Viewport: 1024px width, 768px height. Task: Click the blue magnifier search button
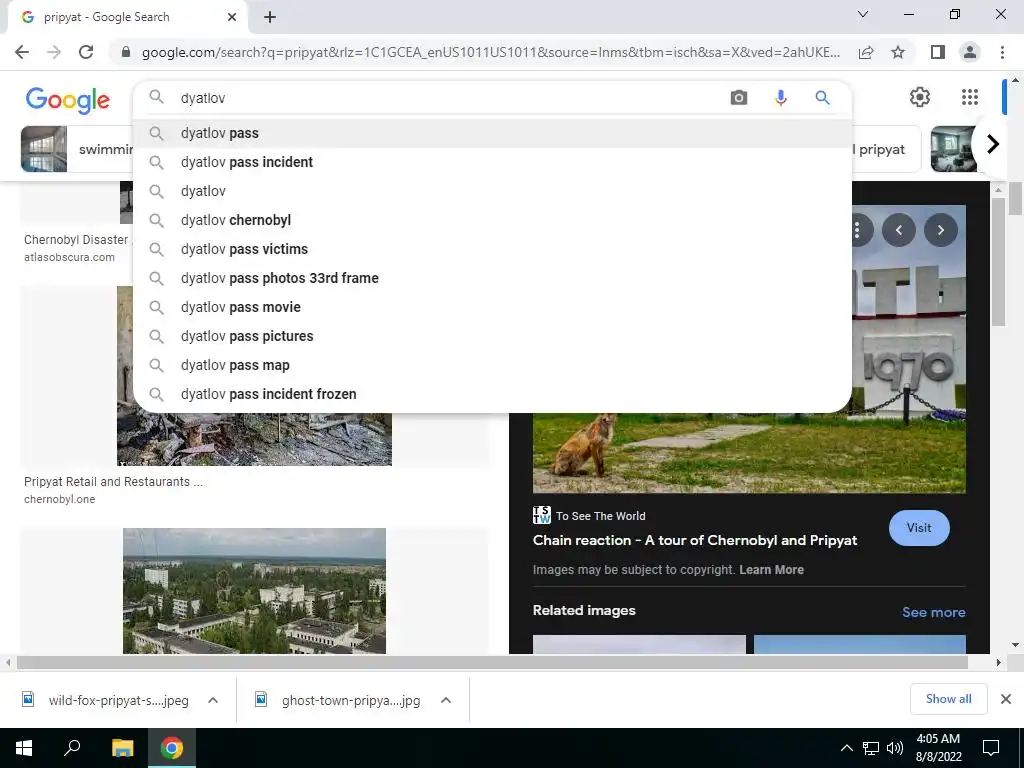(x=822, y=98)
